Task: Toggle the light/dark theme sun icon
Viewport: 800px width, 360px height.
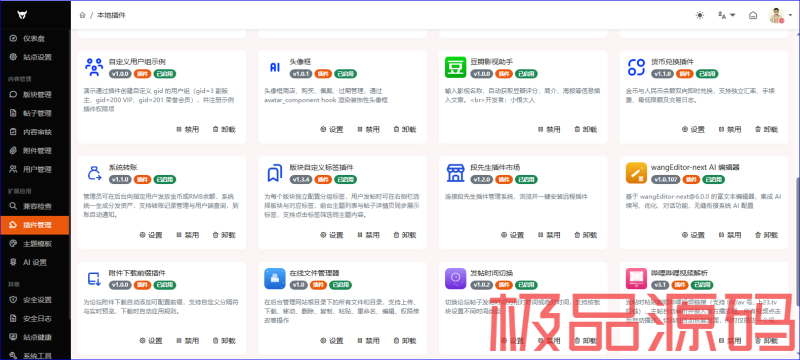Action: click(699, 15)
